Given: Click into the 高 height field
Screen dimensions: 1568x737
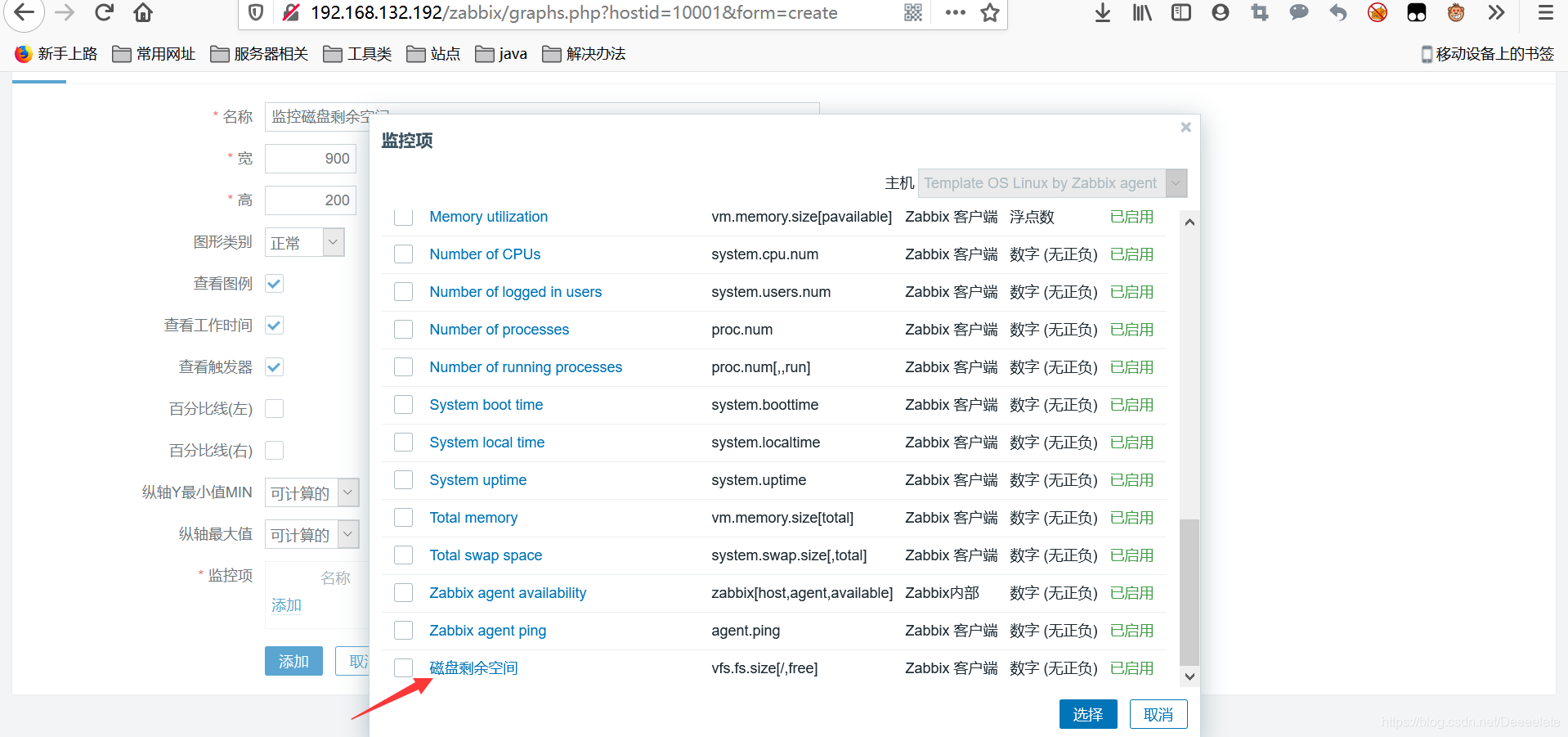Looking at the screenshot, I should tap(311, 200).
